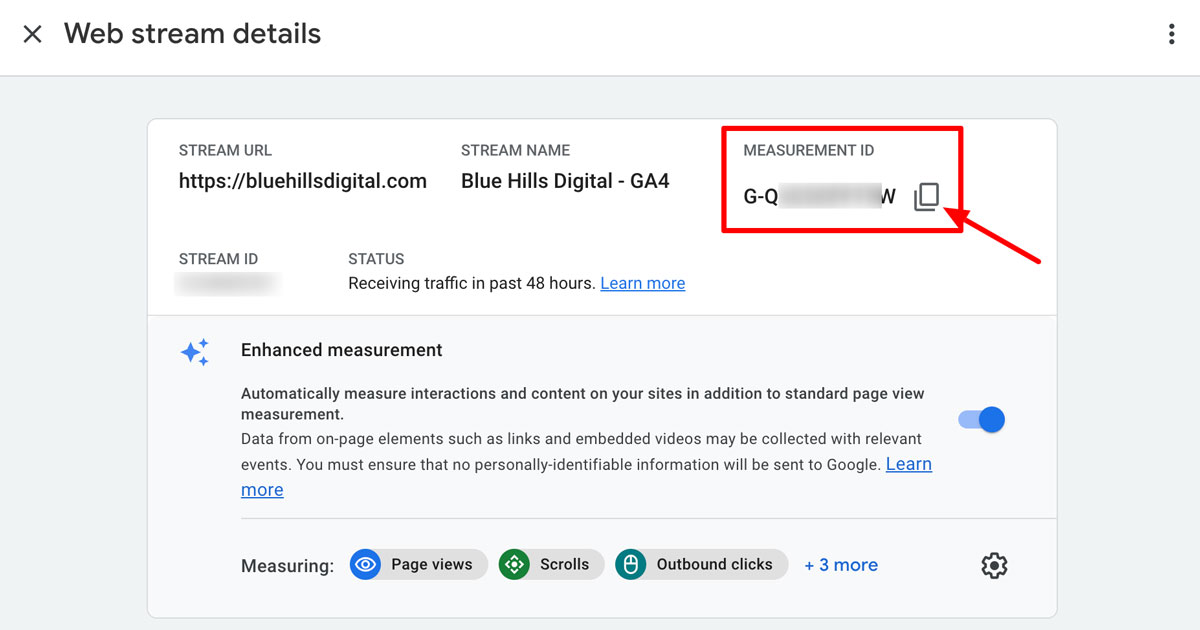This screenshot has width=1200, height=630.
Task: Select the Page views chip
Action: pos(419,564)
